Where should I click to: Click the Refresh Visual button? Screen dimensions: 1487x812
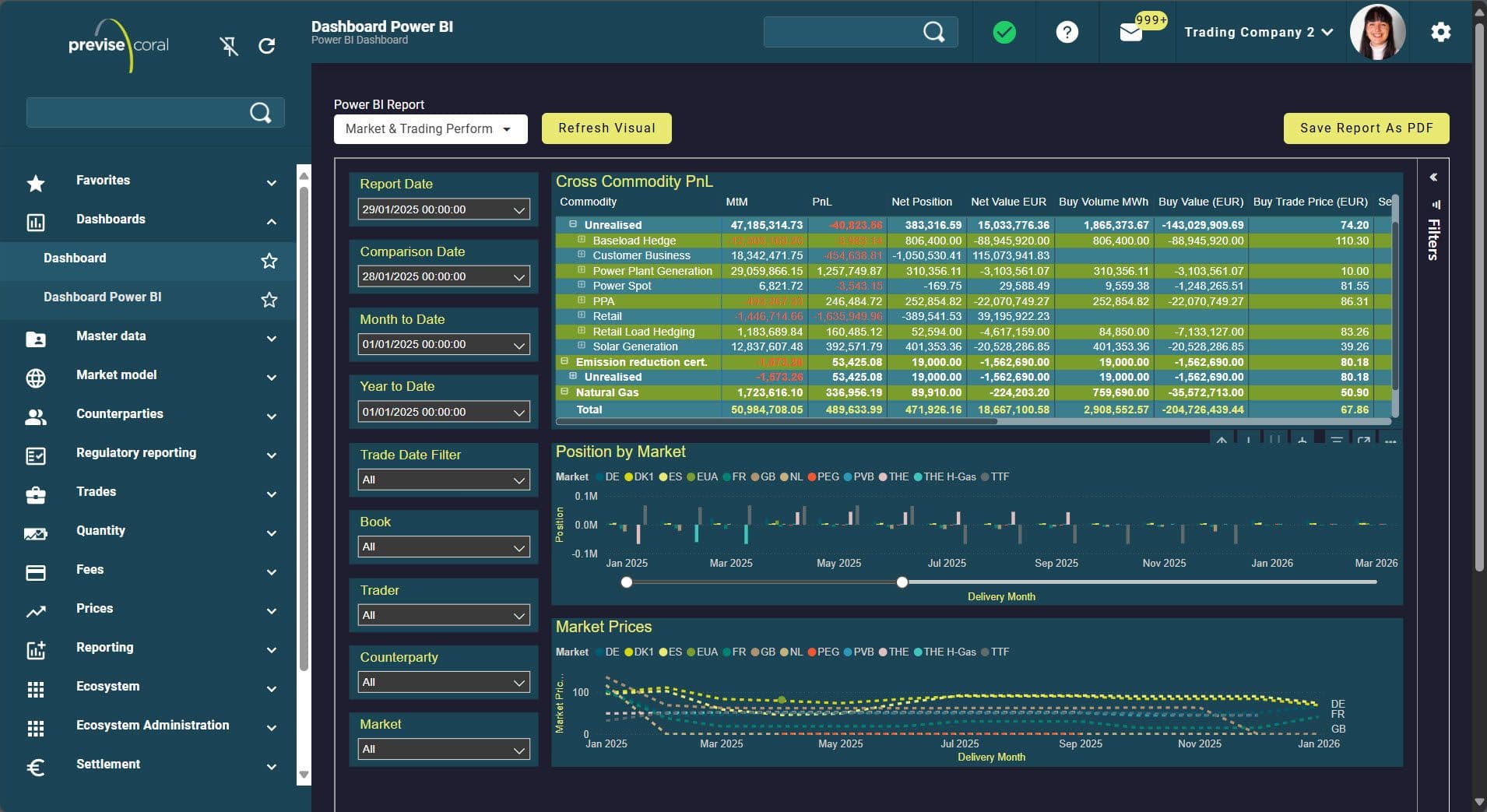(x=606, y=128)
